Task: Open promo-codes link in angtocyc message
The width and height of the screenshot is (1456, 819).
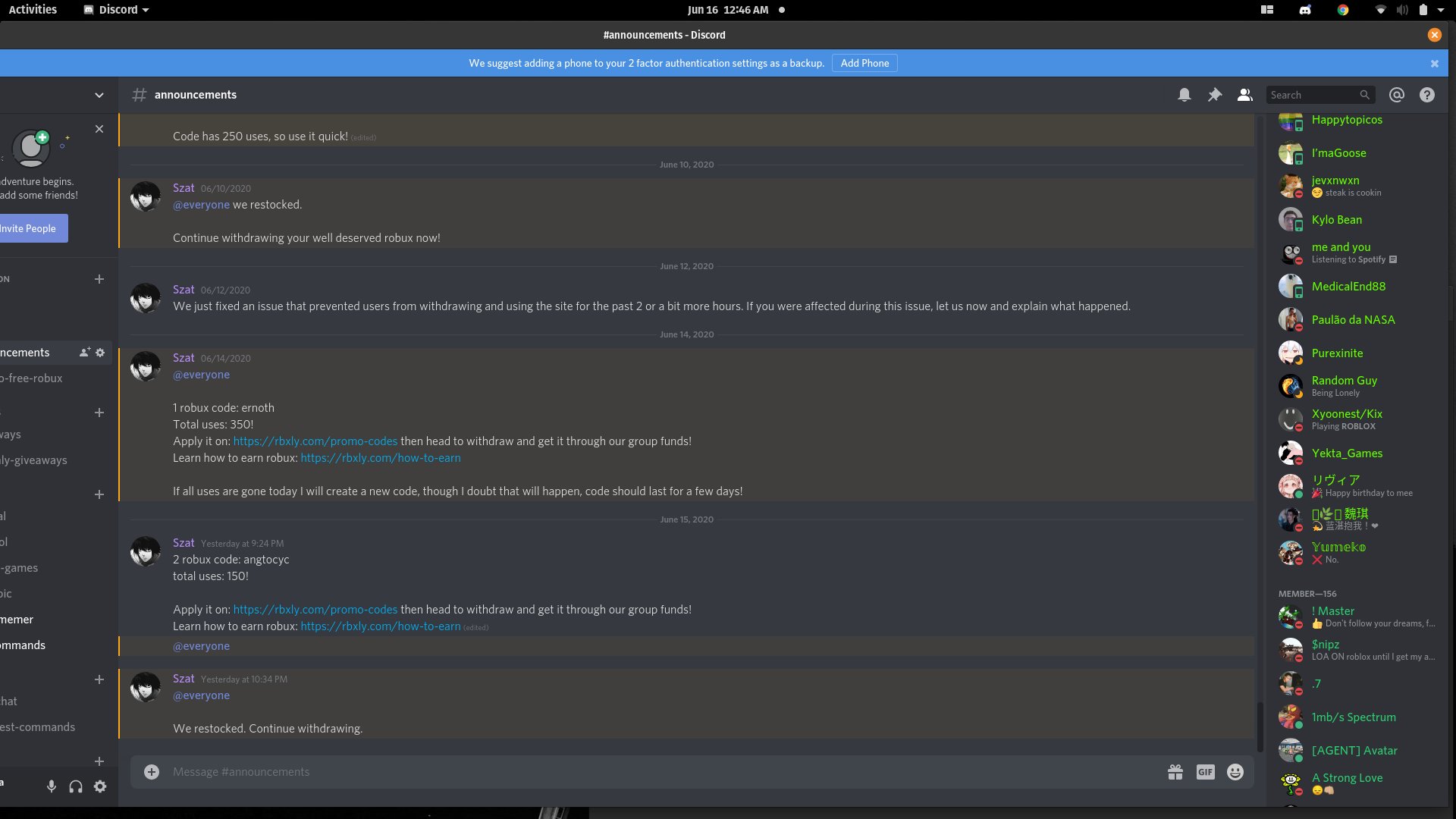Action: (315, 610)
